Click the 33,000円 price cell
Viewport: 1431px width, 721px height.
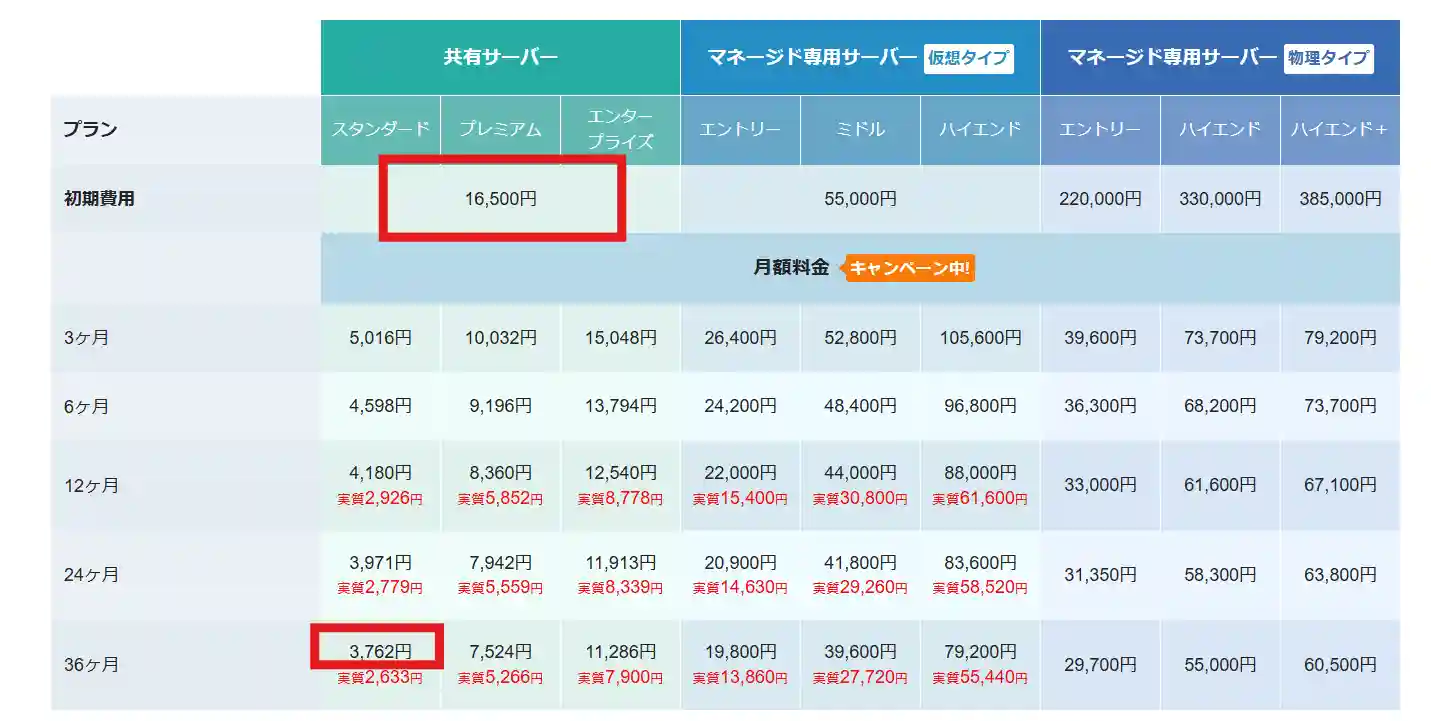pos(1100,485)
